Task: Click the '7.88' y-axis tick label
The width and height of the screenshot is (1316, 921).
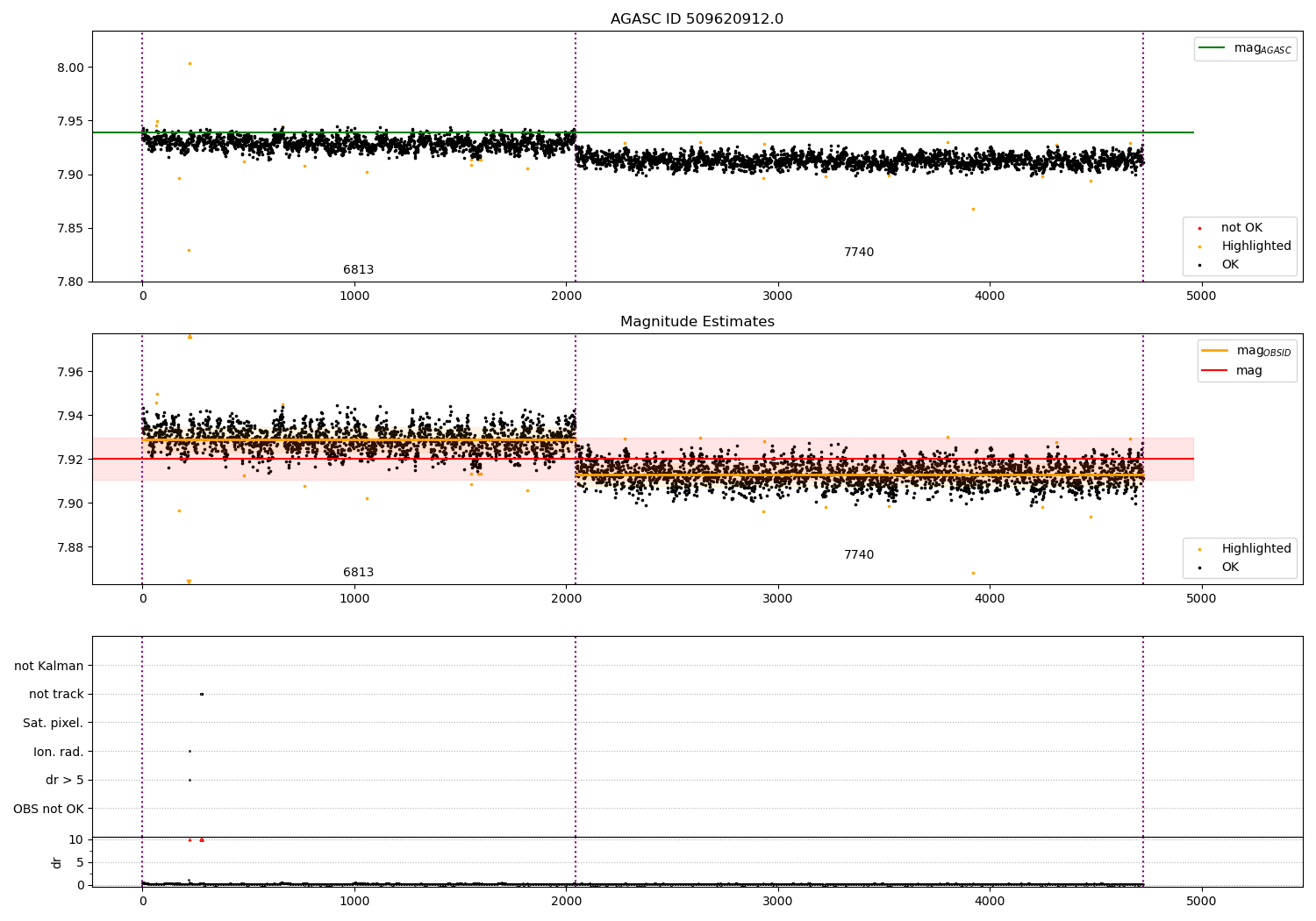Action: [x=69, y=547]
